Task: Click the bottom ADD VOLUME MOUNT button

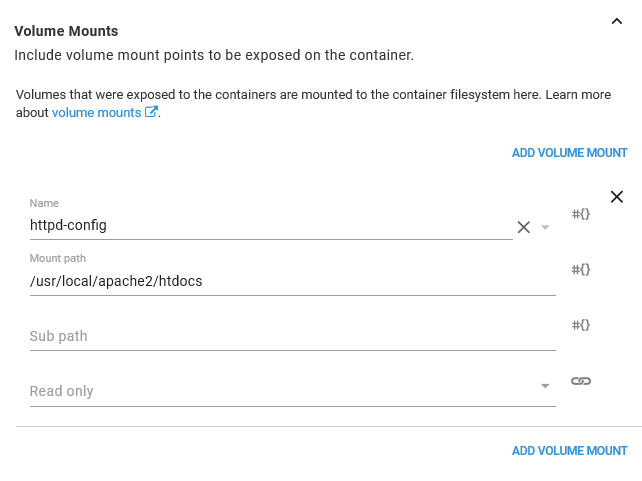Action: click(569, 451)
